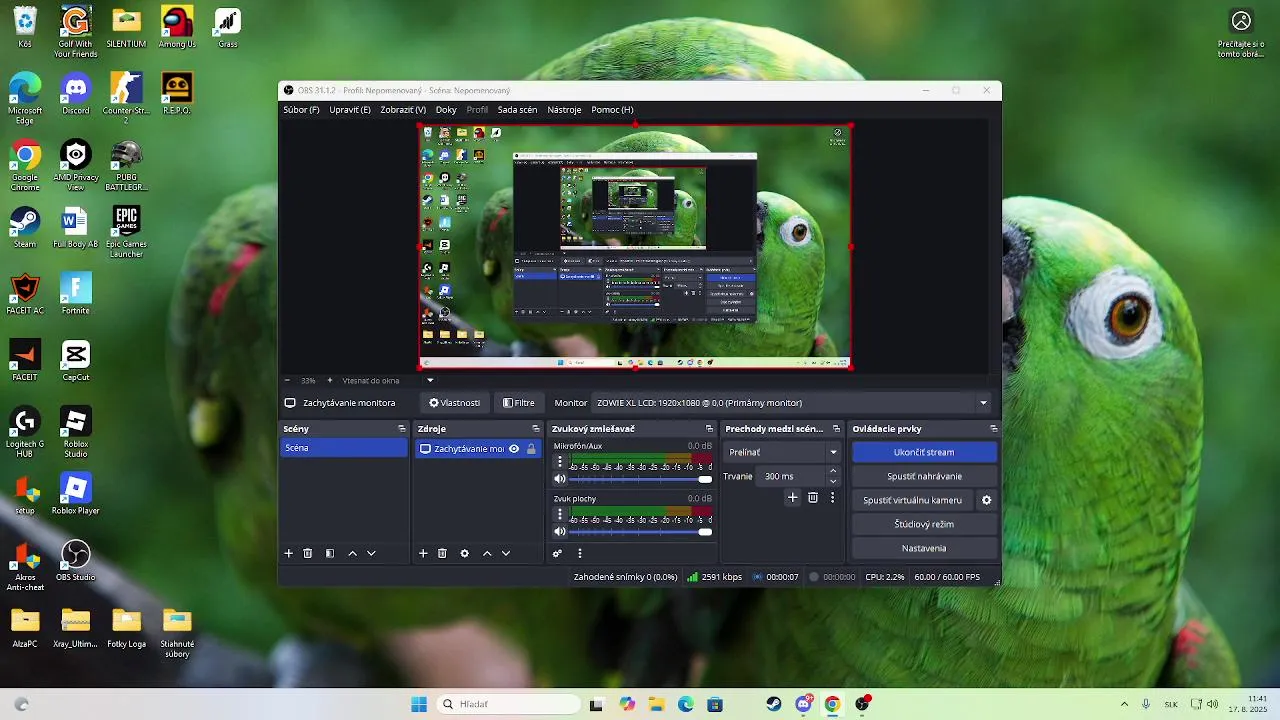The height and width of the screenshot is (720, 1280).
Task: Remove source using trash icon in Zdroje
Action: tap(442, 553)
